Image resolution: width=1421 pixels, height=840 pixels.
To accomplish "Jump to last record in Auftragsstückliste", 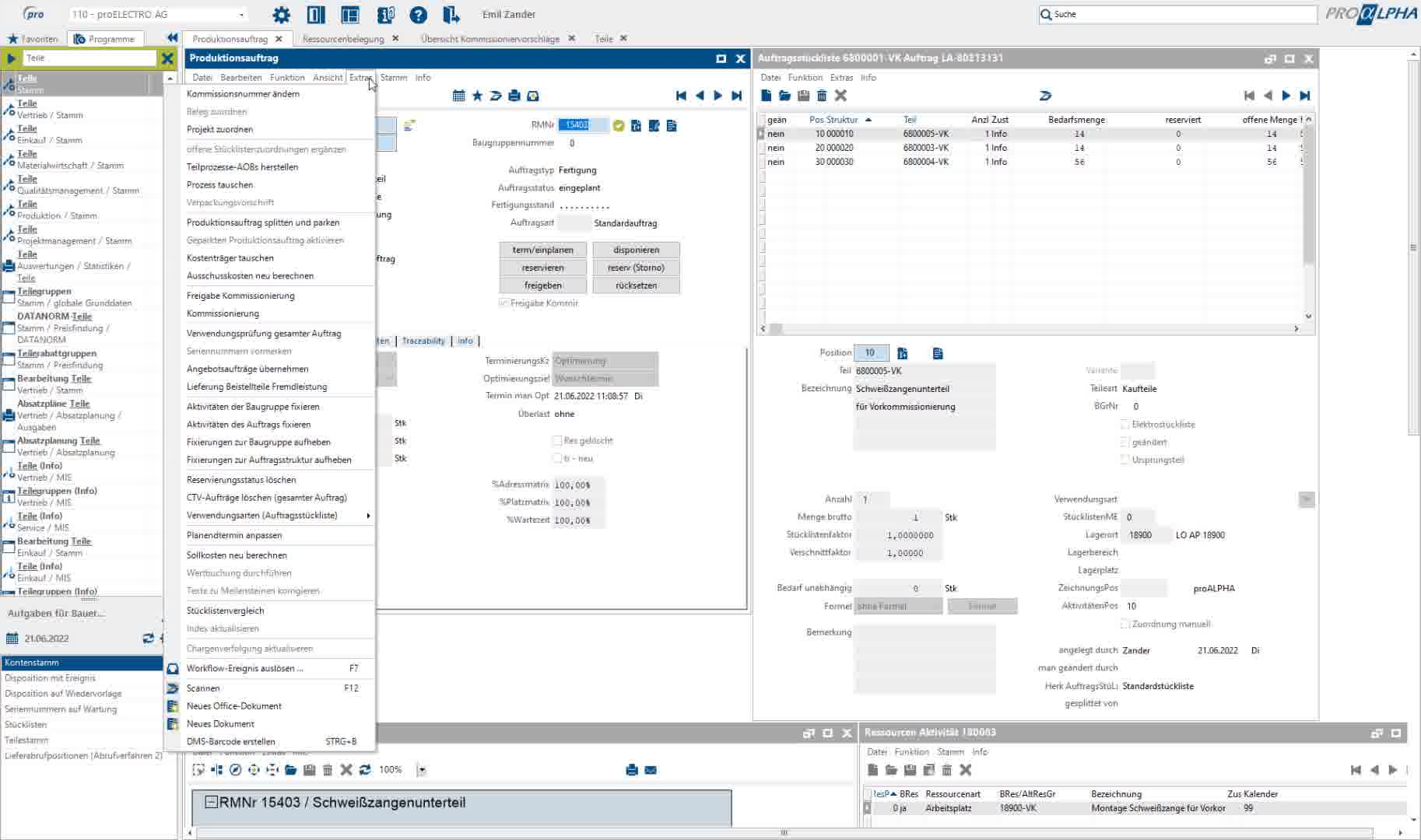I will click(1305, 96).
